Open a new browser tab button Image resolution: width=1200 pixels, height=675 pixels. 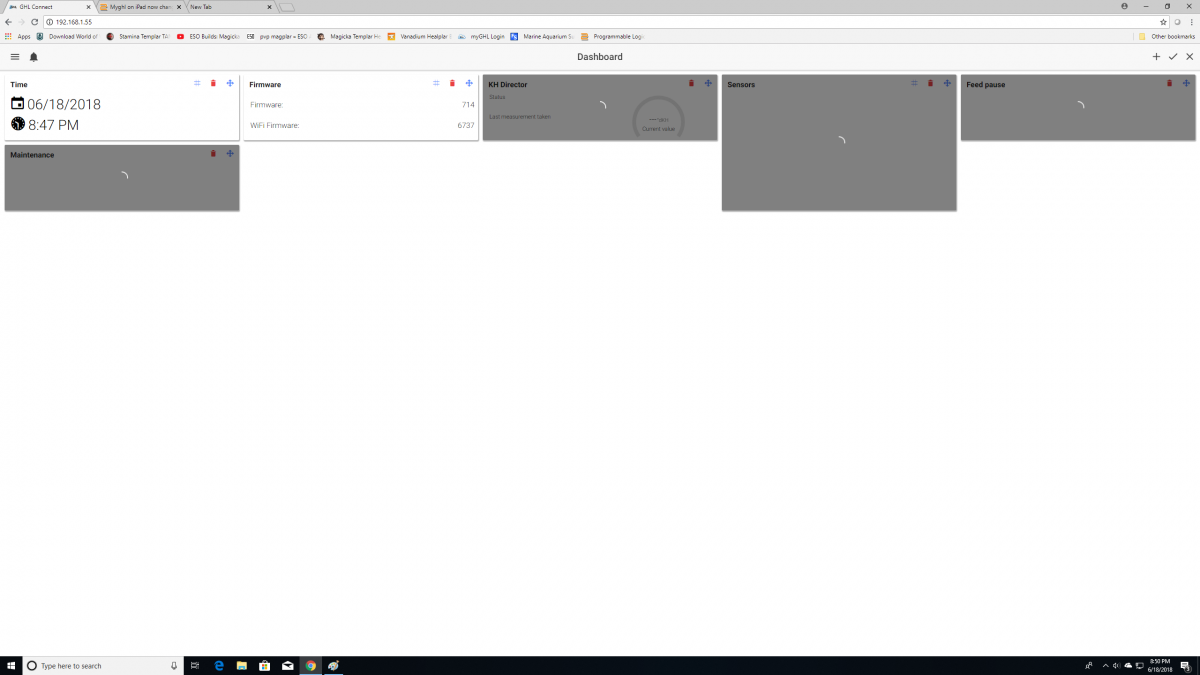coord(287,7)
